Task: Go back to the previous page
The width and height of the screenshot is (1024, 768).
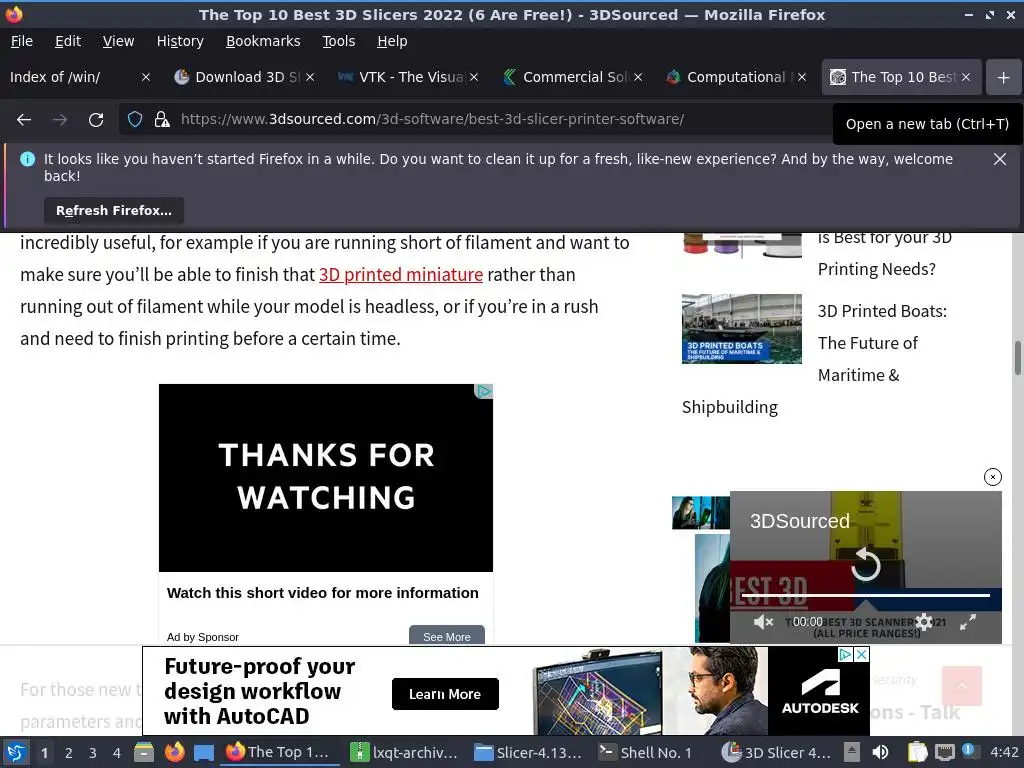Action: click(24, 120)
